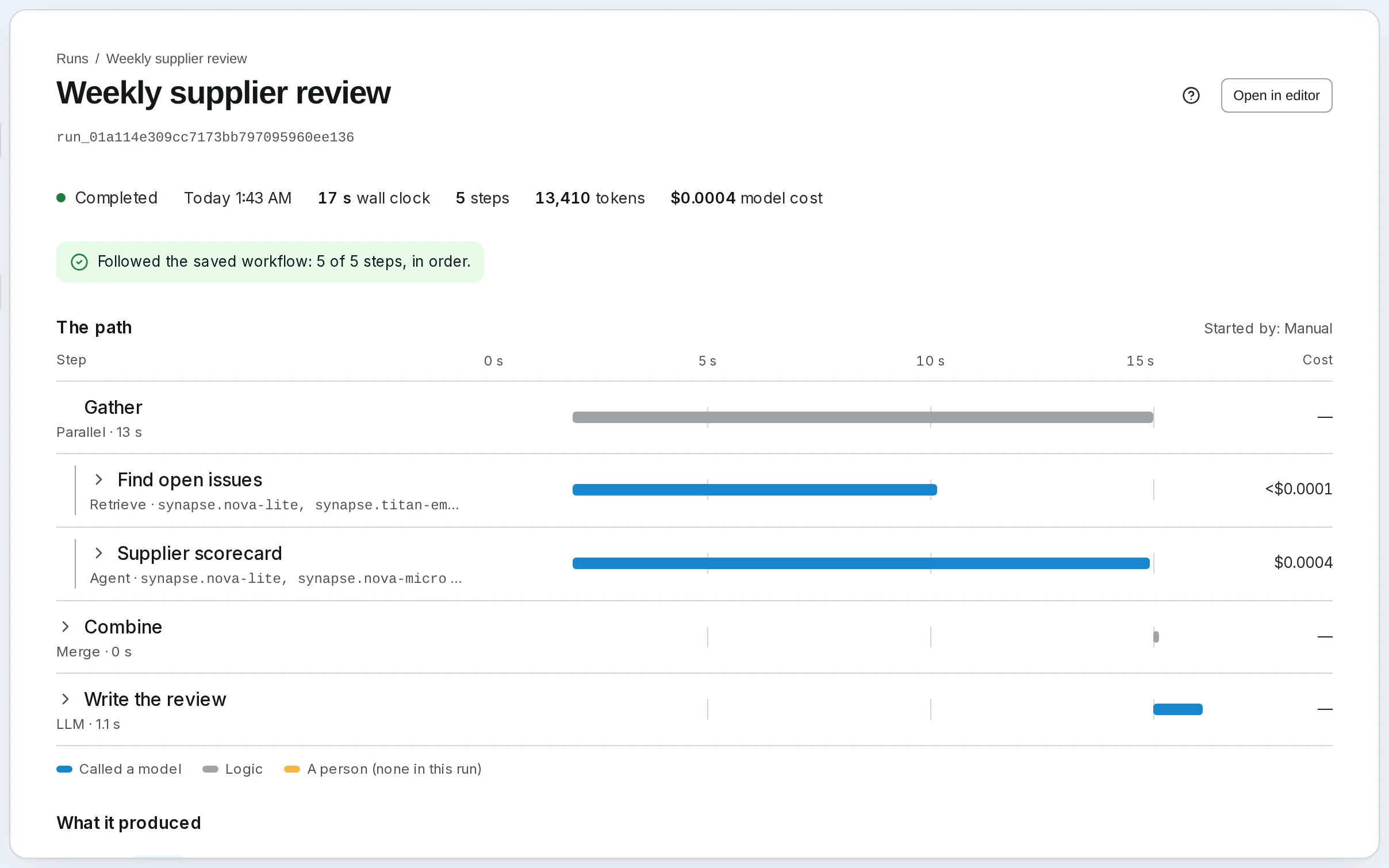Viewport: 1389px width, 868px height.
Task: Click the Step column header
Action: coord(71,360)
